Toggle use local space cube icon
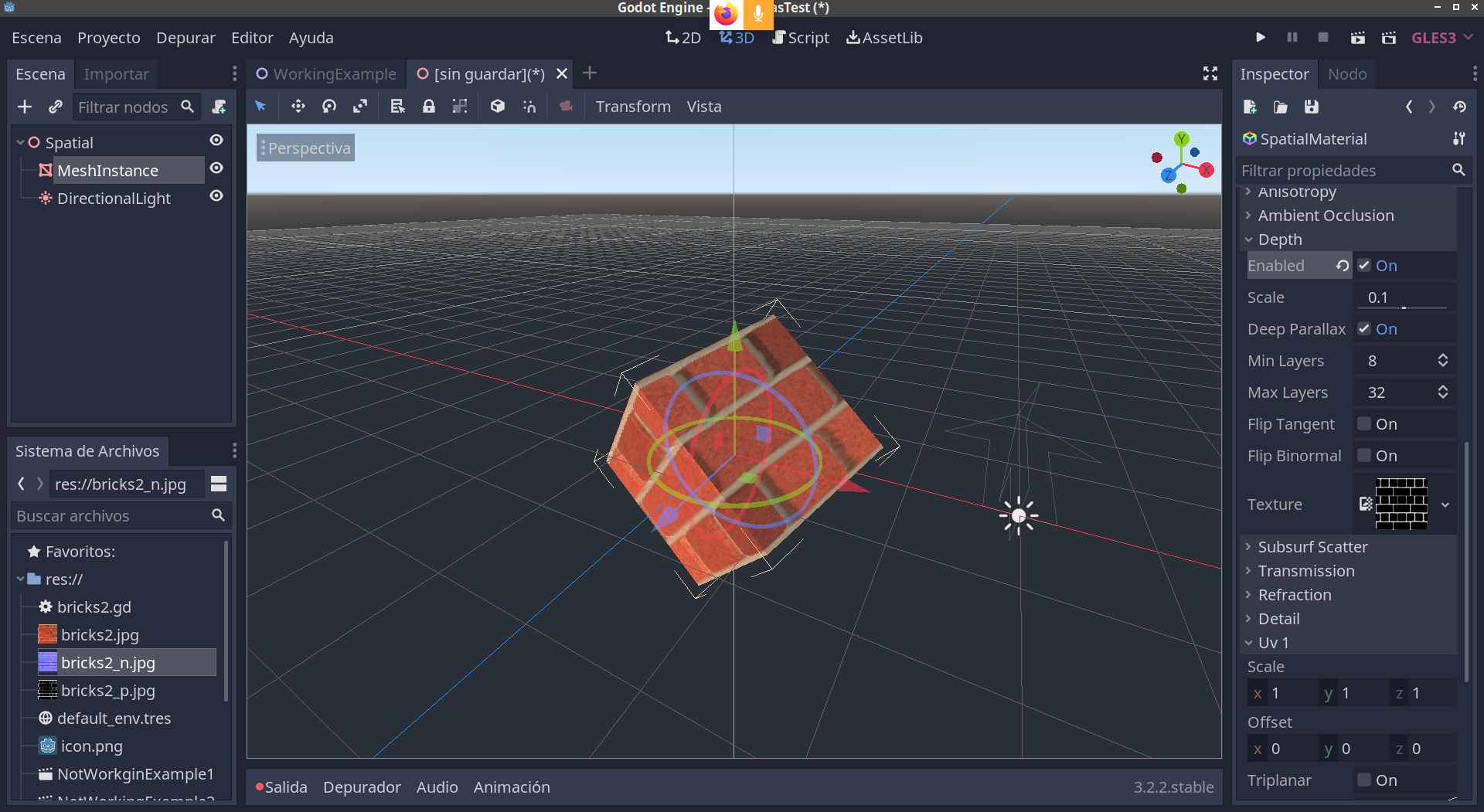This screenshot has width=1484, height=812. tap(498, 107)
